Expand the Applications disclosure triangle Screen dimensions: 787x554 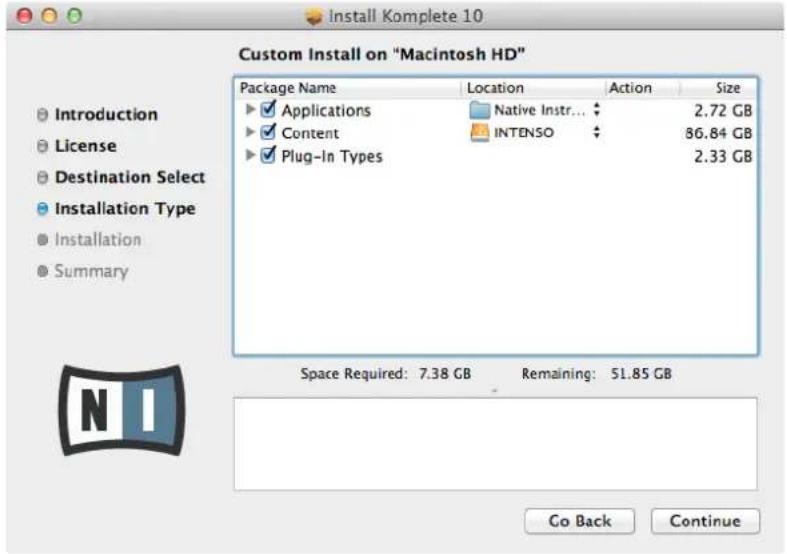point(250,109)
